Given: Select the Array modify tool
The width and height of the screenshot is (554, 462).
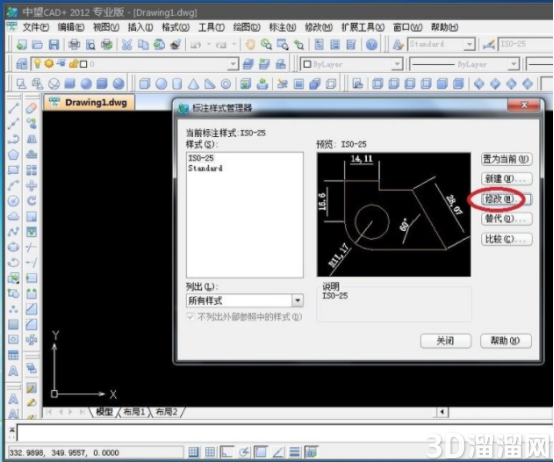Looking at the screenshot, I should 31,170.
